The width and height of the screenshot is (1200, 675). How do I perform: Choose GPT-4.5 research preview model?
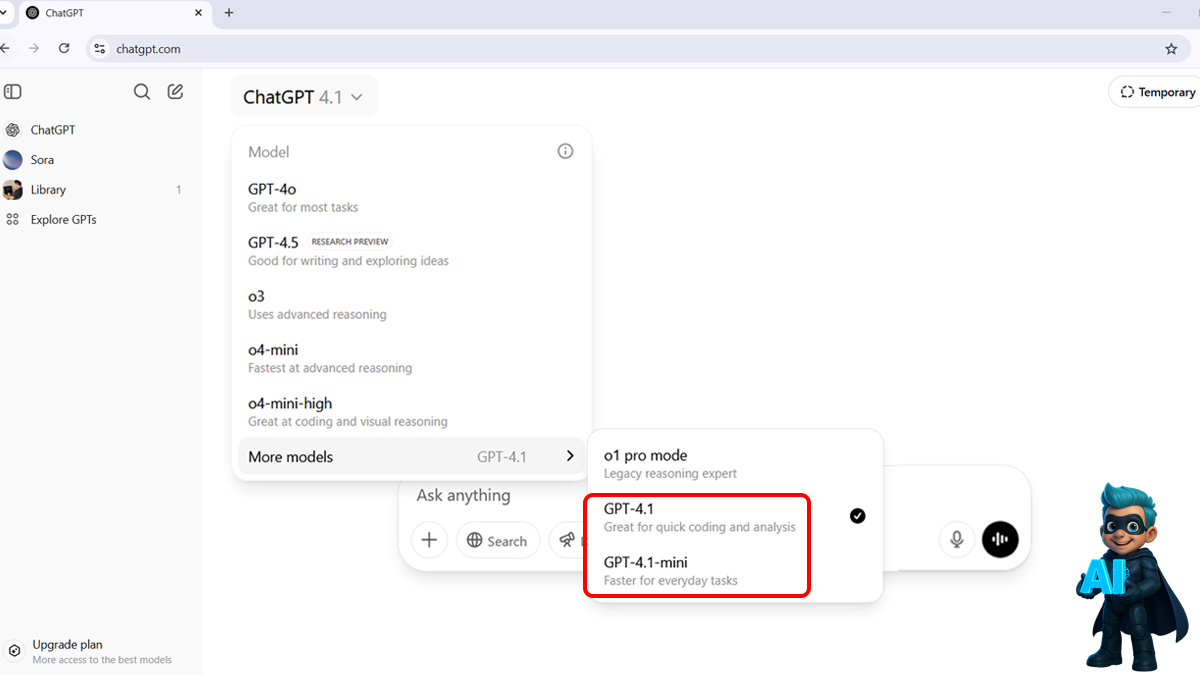(411, 251)
